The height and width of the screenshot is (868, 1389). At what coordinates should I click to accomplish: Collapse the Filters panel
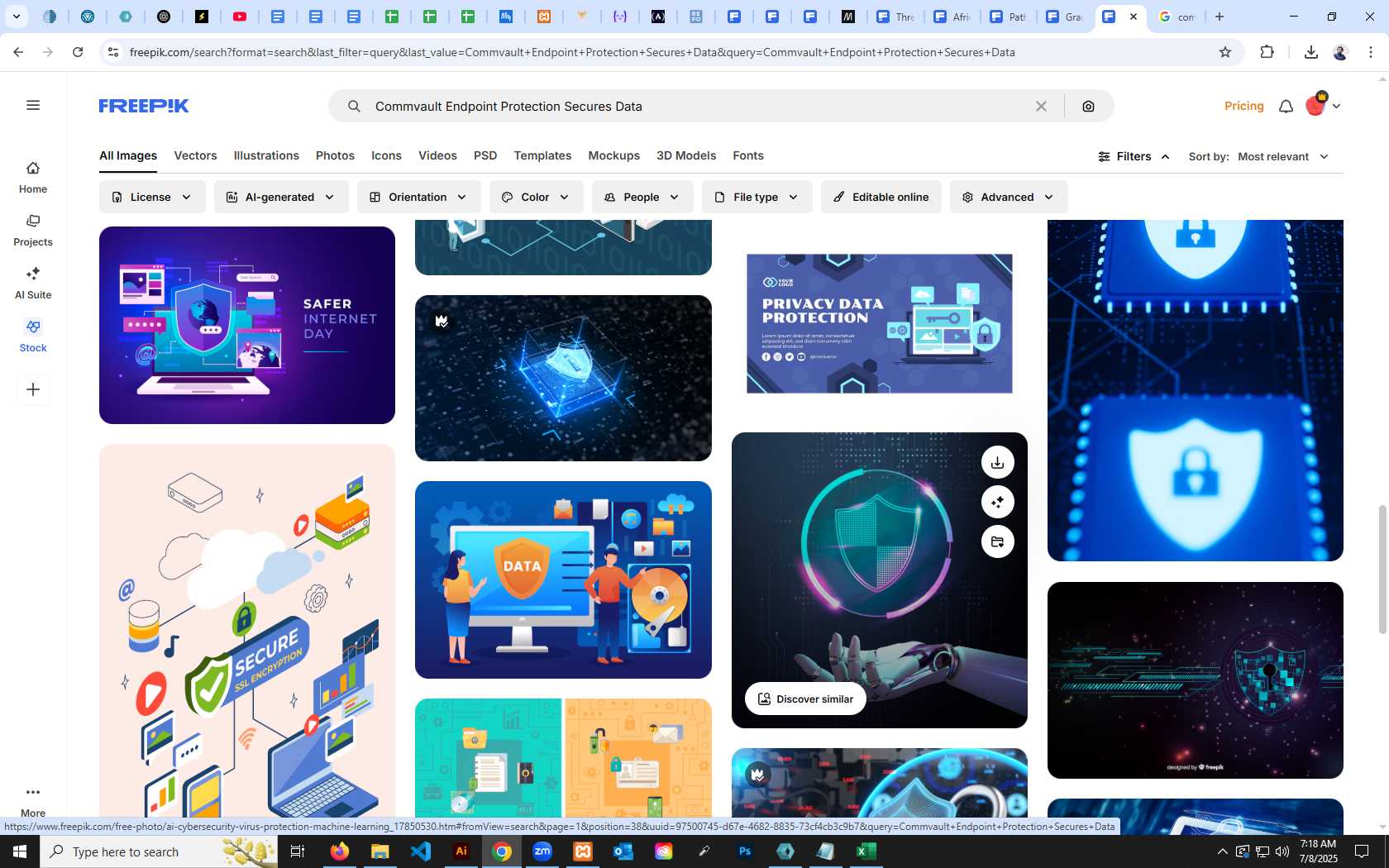point(1134,156)
